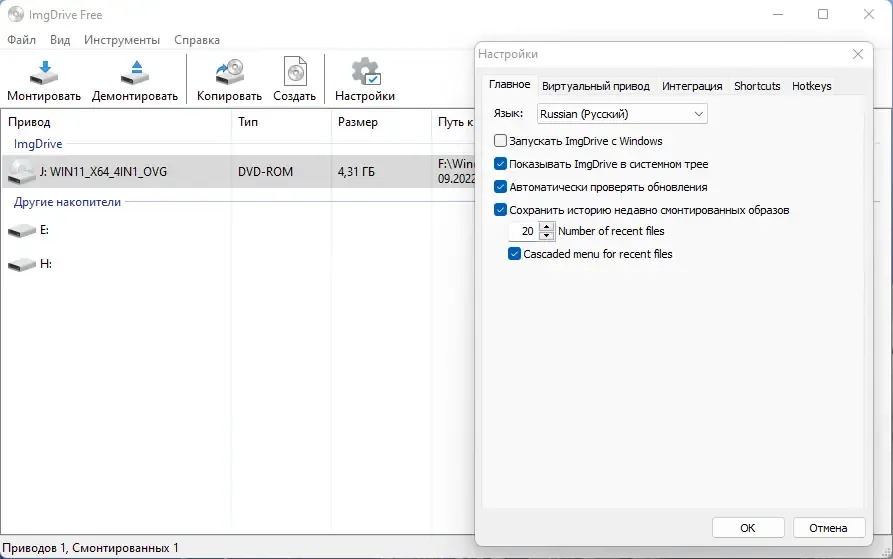Decrease Number of recent files with down arrow
893x559 pixels.
tap(546, 235)
